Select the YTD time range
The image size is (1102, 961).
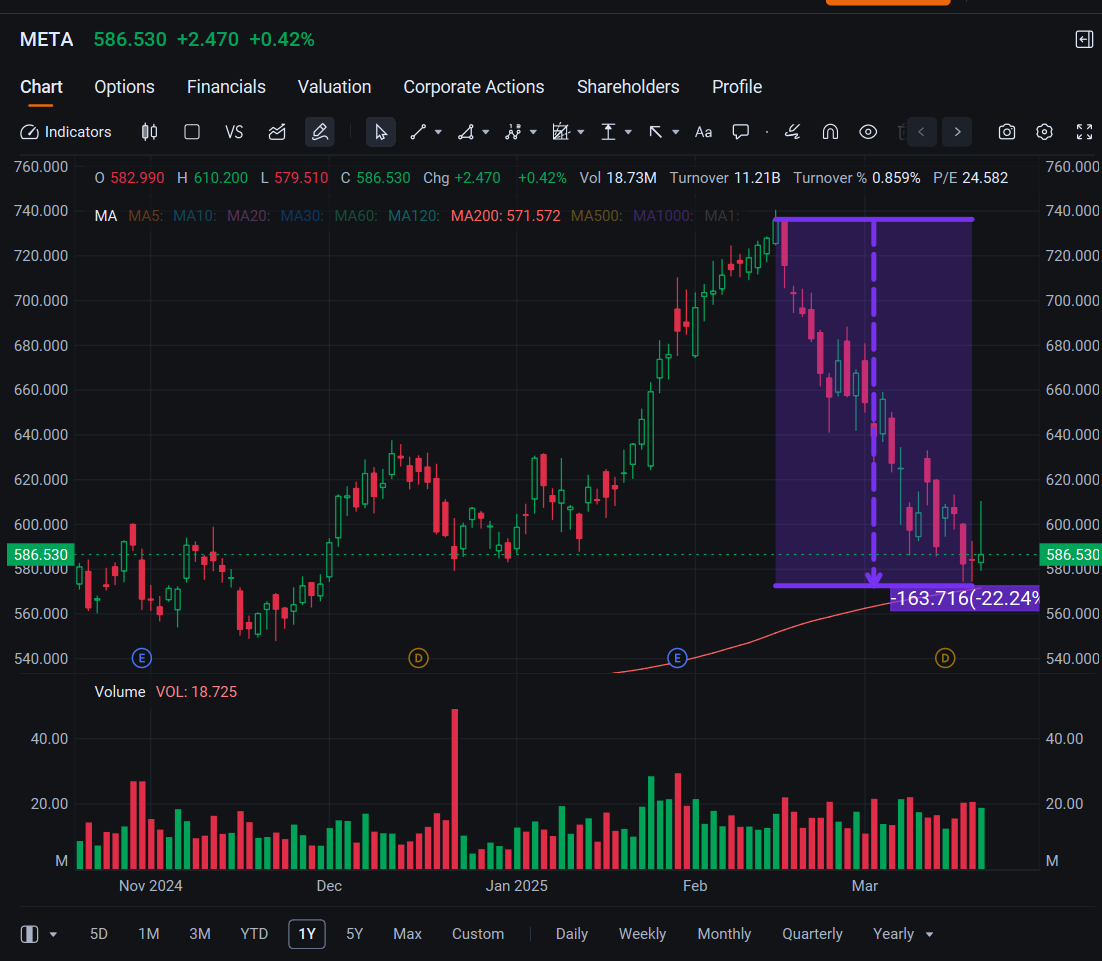pos(254,934)
